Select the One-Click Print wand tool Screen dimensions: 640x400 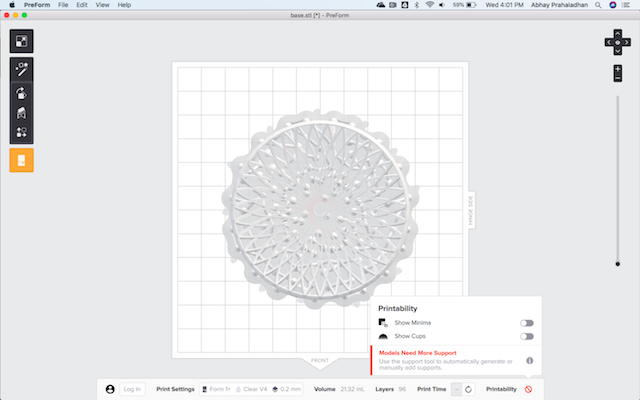click(x=21, y=69)
